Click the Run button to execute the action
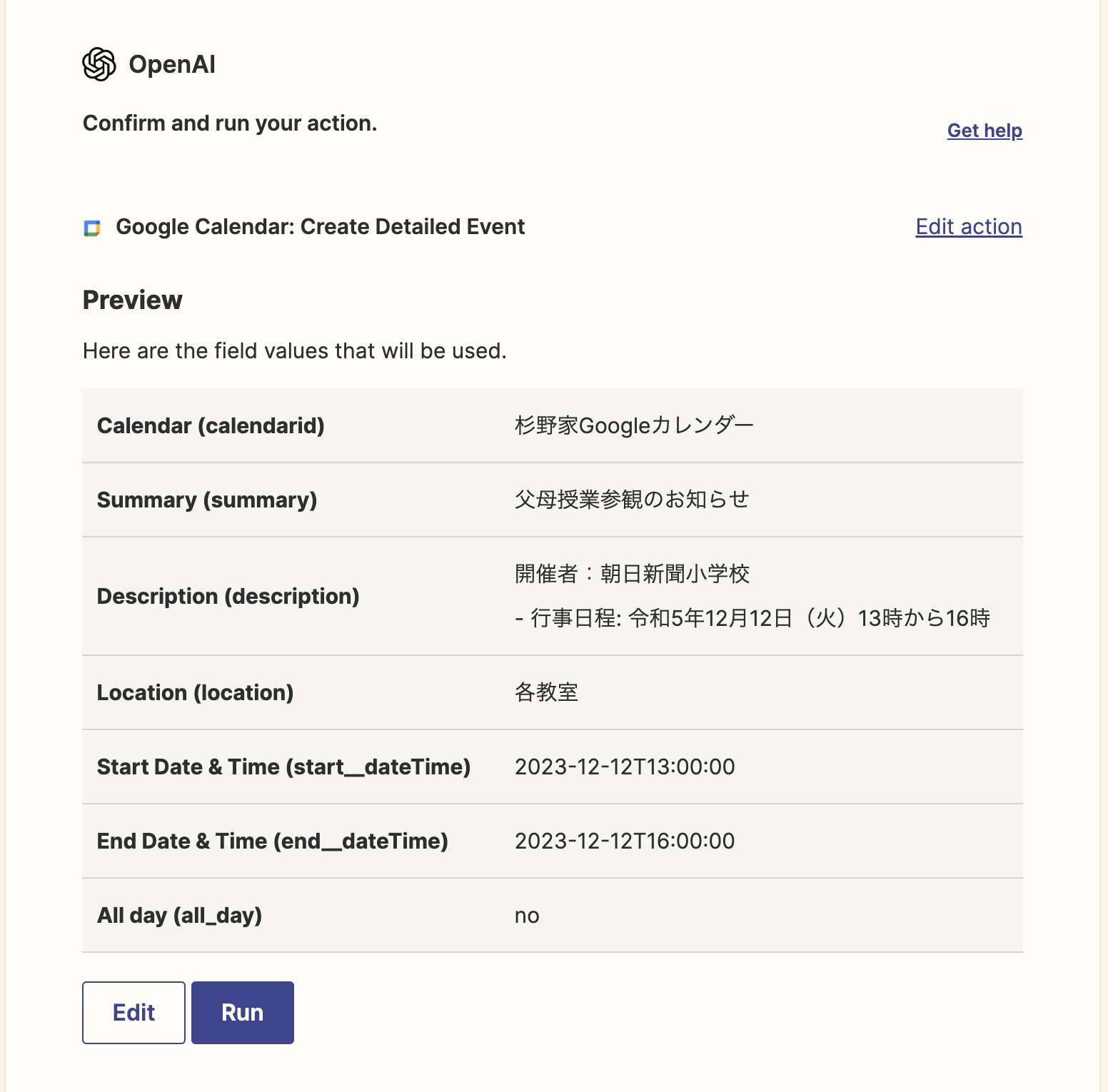The width and height of the screenshot is (1108, 1092). click(x=242, y=1012)
